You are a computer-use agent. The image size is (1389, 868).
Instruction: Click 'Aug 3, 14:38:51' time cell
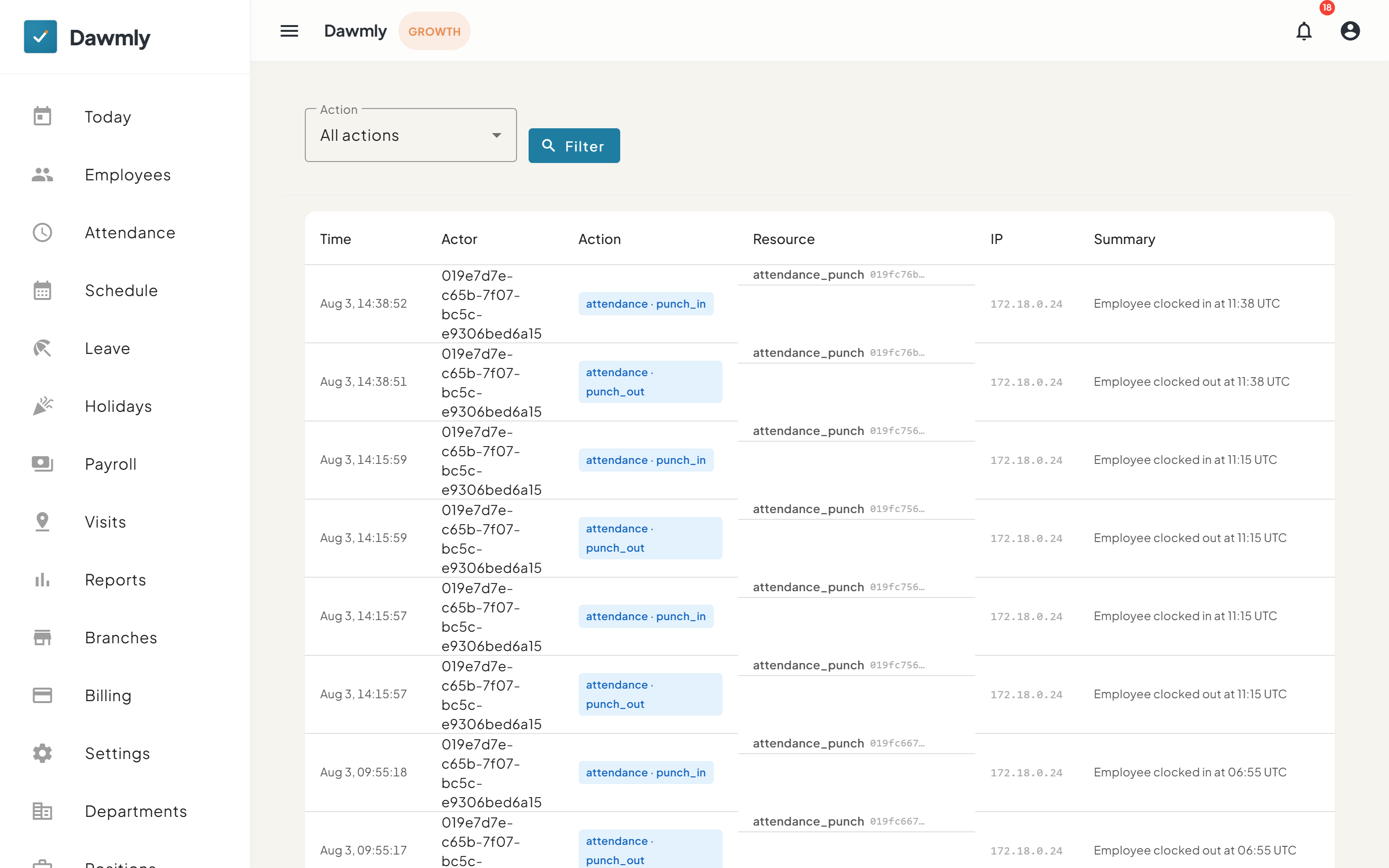tap(363, 382)
